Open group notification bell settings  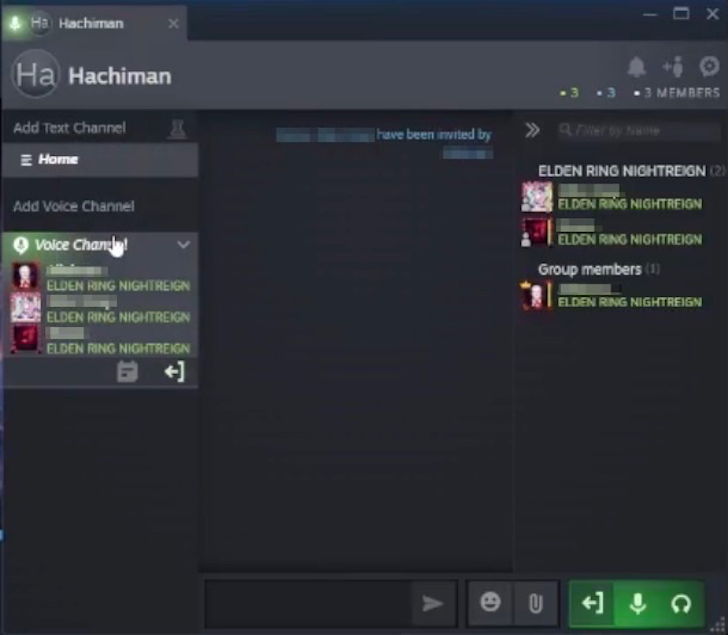tap(637, 67)
